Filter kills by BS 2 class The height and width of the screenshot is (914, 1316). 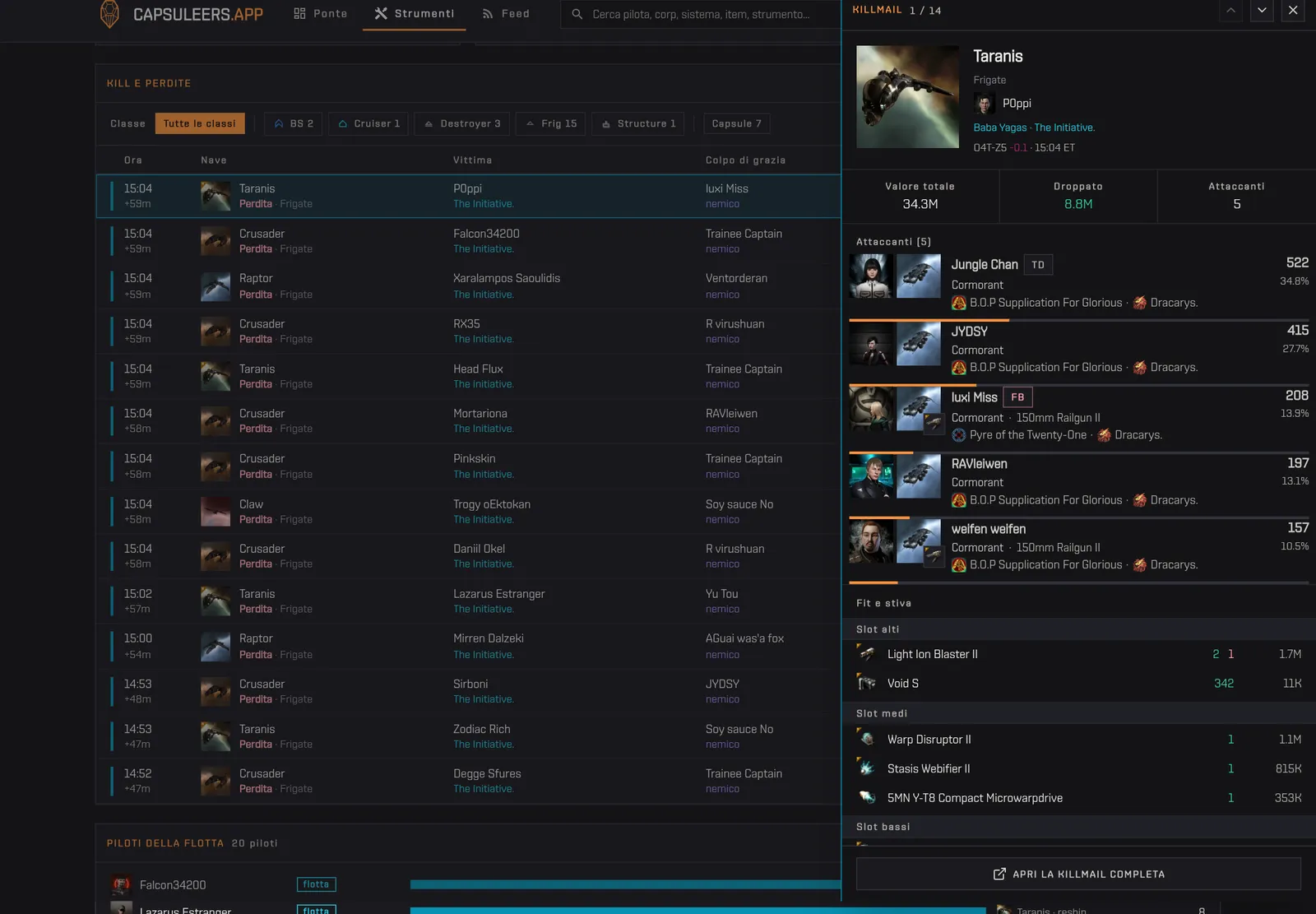[294, 123]
